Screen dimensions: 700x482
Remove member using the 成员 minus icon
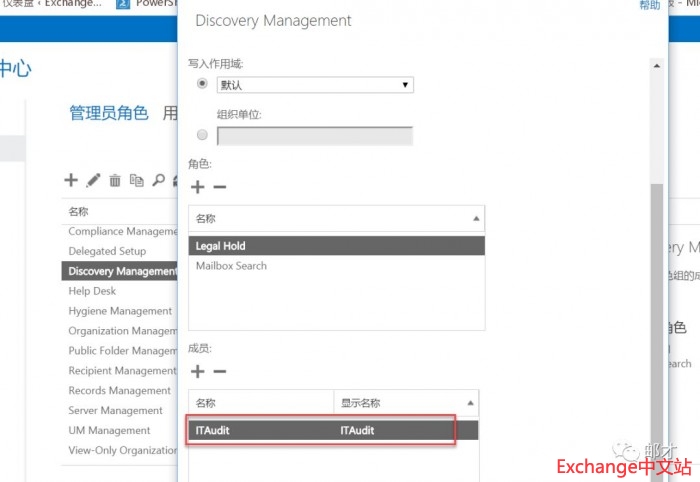point(220,371)
